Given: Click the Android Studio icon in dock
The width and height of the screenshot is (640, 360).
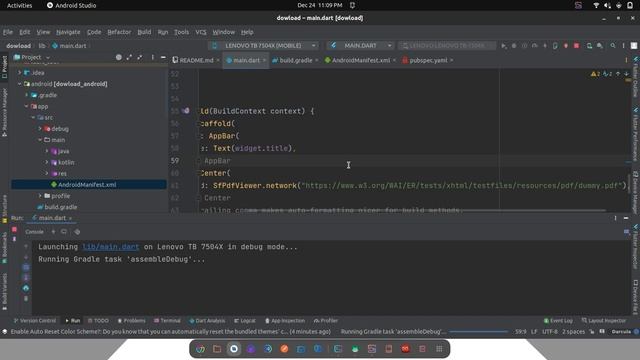Looking at the screenshot, I should point(355,349).
